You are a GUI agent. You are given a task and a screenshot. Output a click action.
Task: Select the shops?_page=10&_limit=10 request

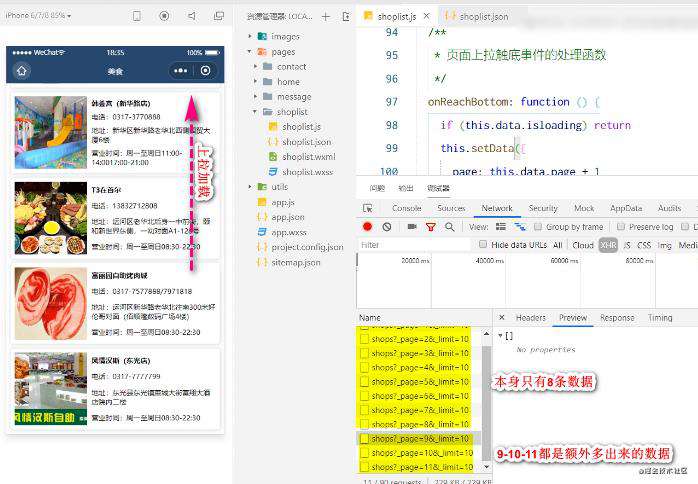419,453
